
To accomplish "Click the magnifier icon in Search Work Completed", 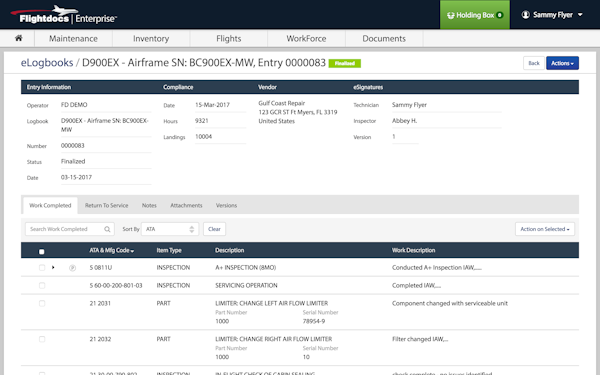I will point(107,229).
